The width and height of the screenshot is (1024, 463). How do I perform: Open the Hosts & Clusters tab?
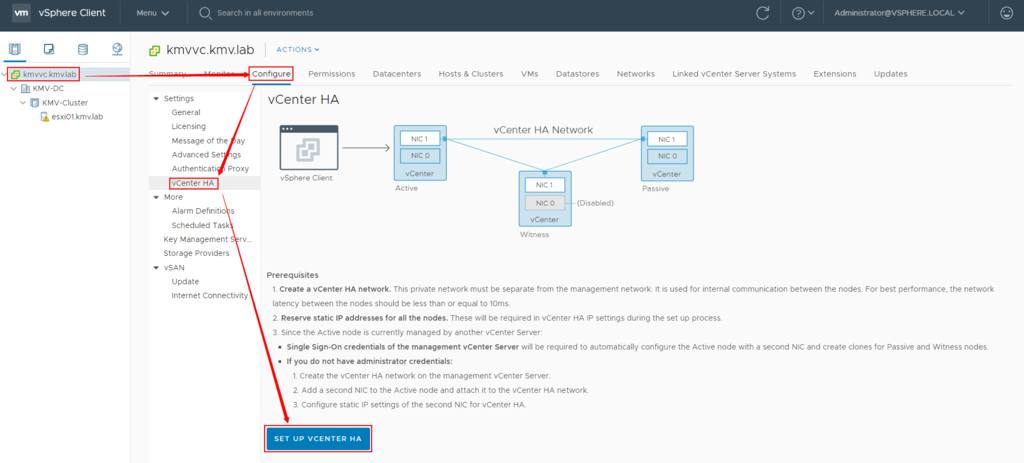pyautogui.click(x=471, y=74)
